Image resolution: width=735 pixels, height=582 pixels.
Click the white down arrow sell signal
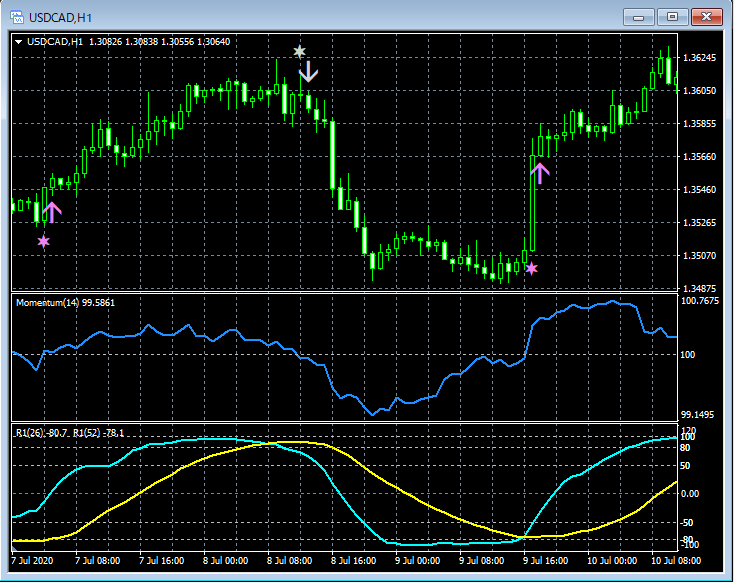coord(309,71)
